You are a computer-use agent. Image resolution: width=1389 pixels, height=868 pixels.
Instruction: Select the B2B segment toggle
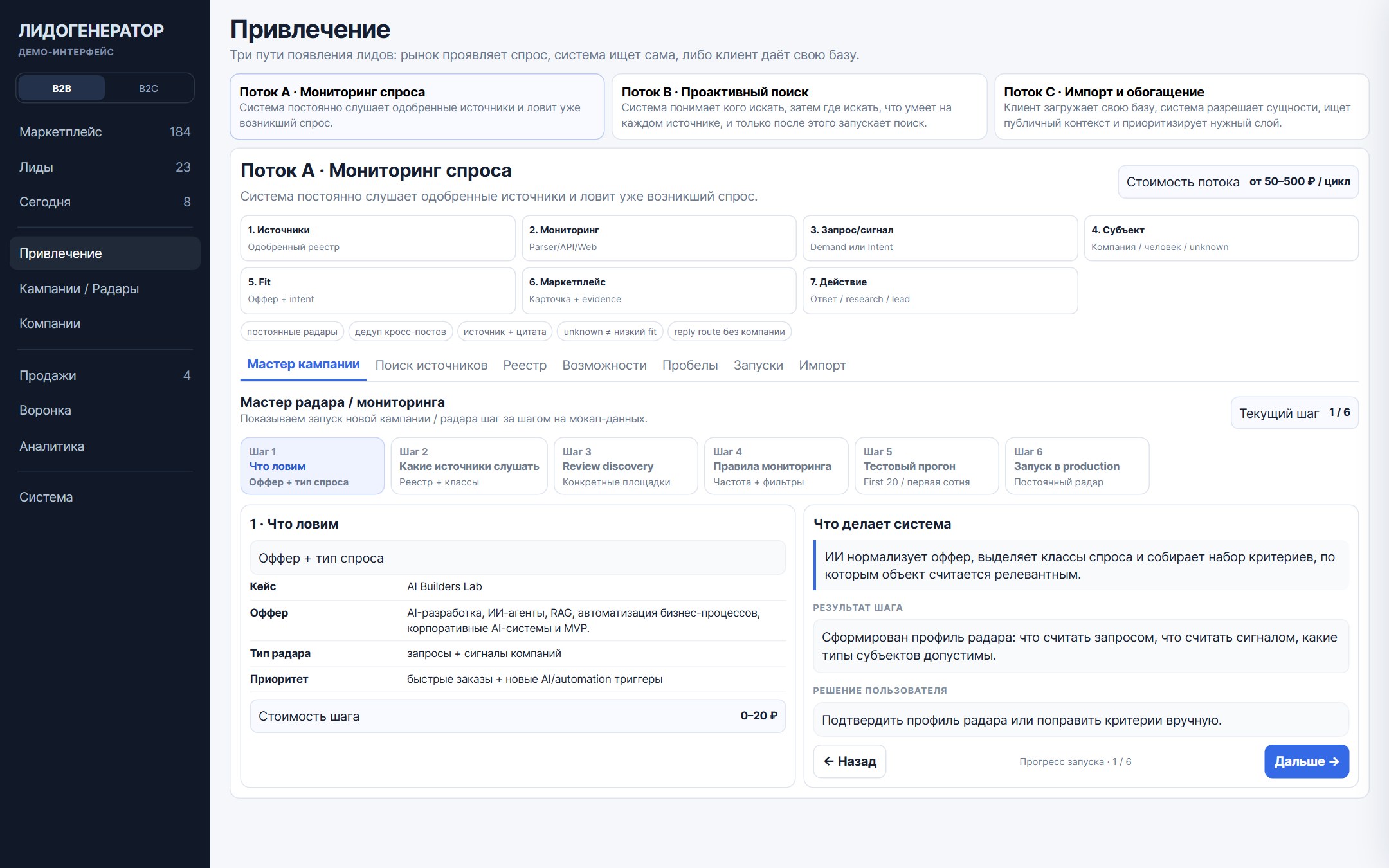pos(62,88)
